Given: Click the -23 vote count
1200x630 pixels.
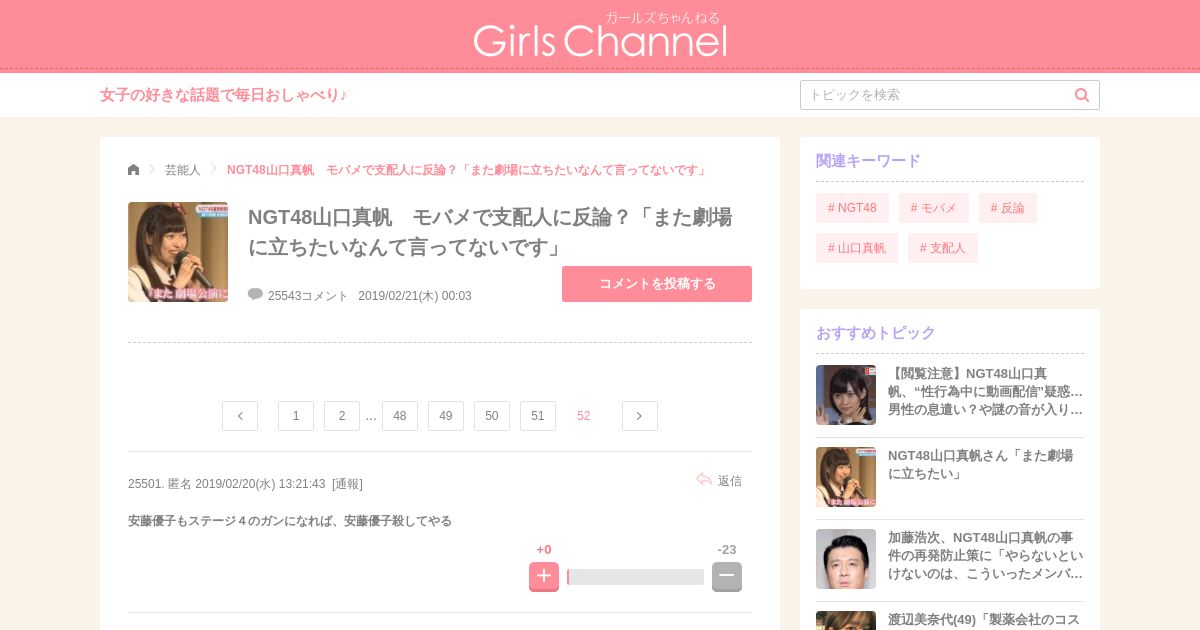Looking at the screenshot, I should pos(727,550).
